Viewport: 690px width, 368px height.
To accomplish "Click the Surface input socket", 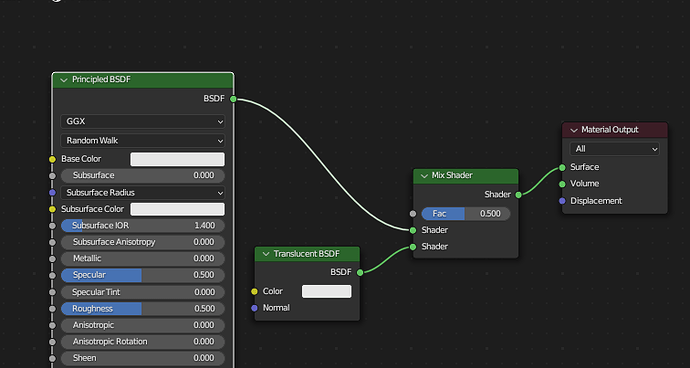I will coord(562,167).
